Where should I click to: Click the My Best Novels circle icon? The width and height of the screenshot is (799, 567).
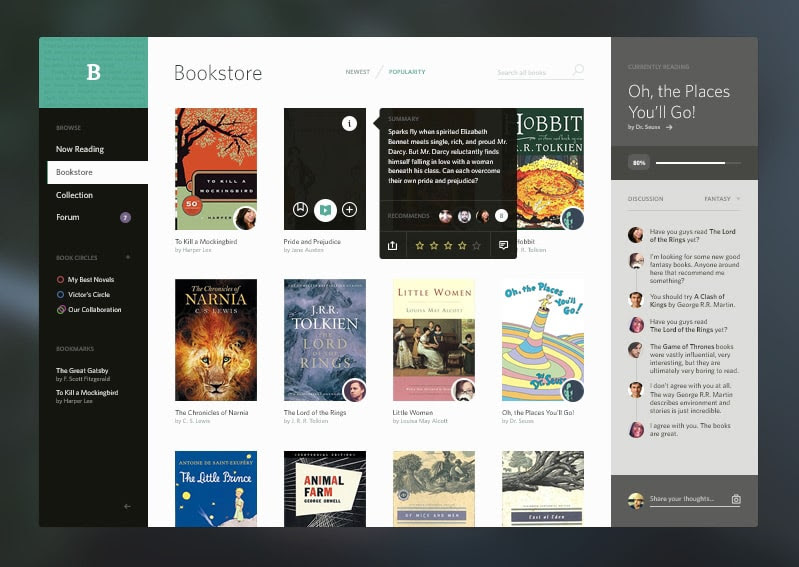coord(60,279)
